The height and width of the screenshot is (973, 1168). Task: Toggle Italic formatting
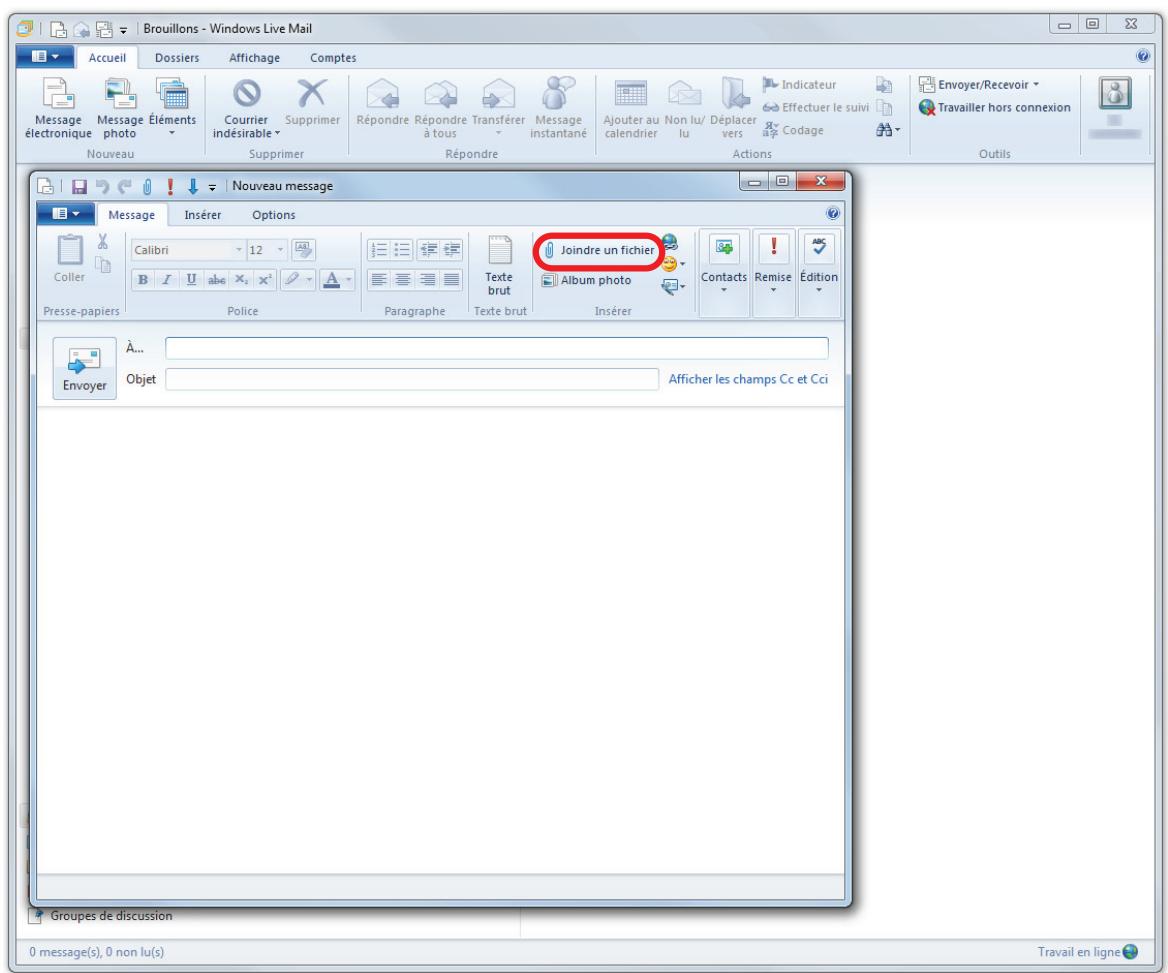tap(167, 279)
